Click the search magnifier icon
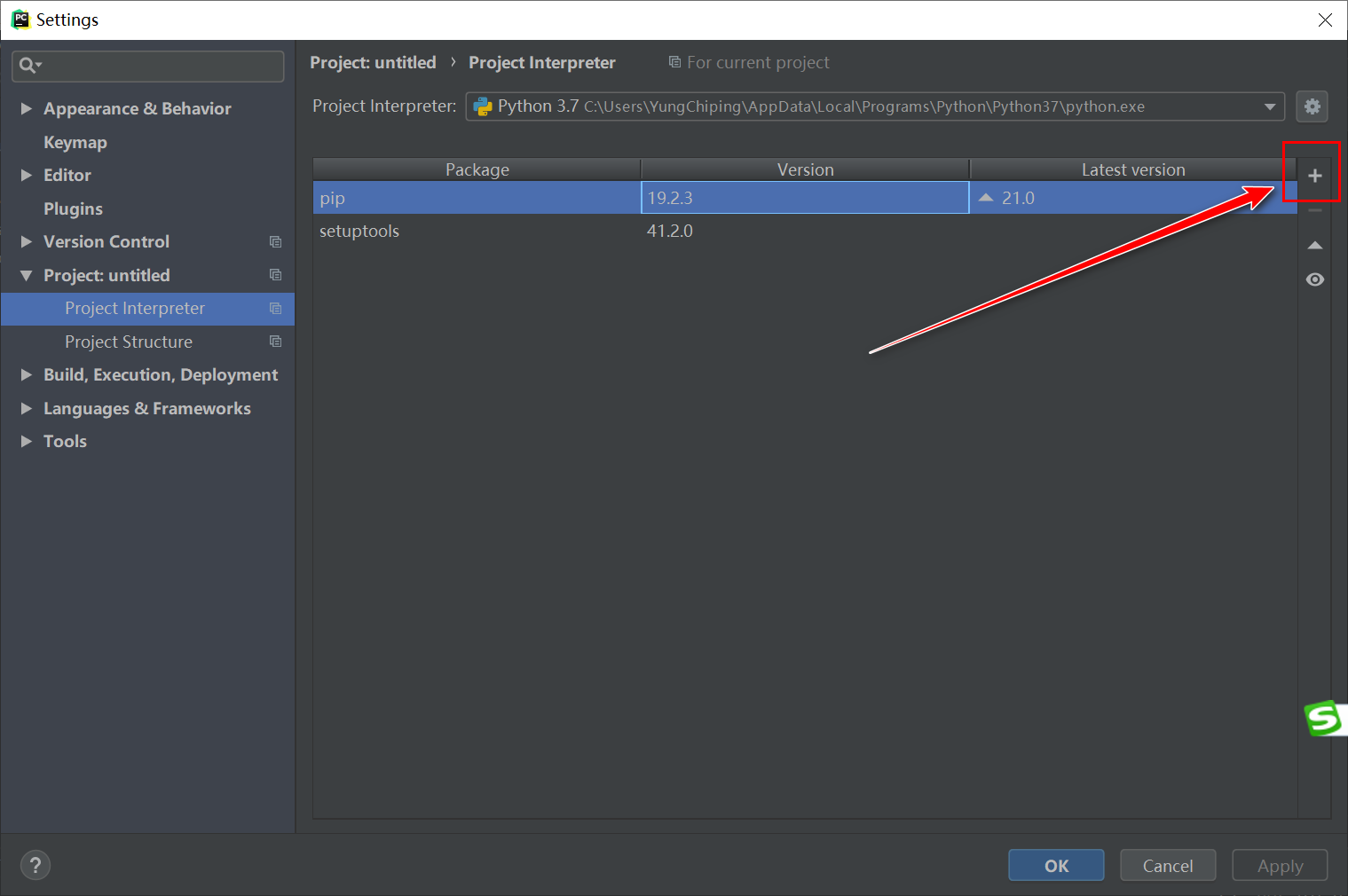The image size is (1348, 896). point(28,65)
